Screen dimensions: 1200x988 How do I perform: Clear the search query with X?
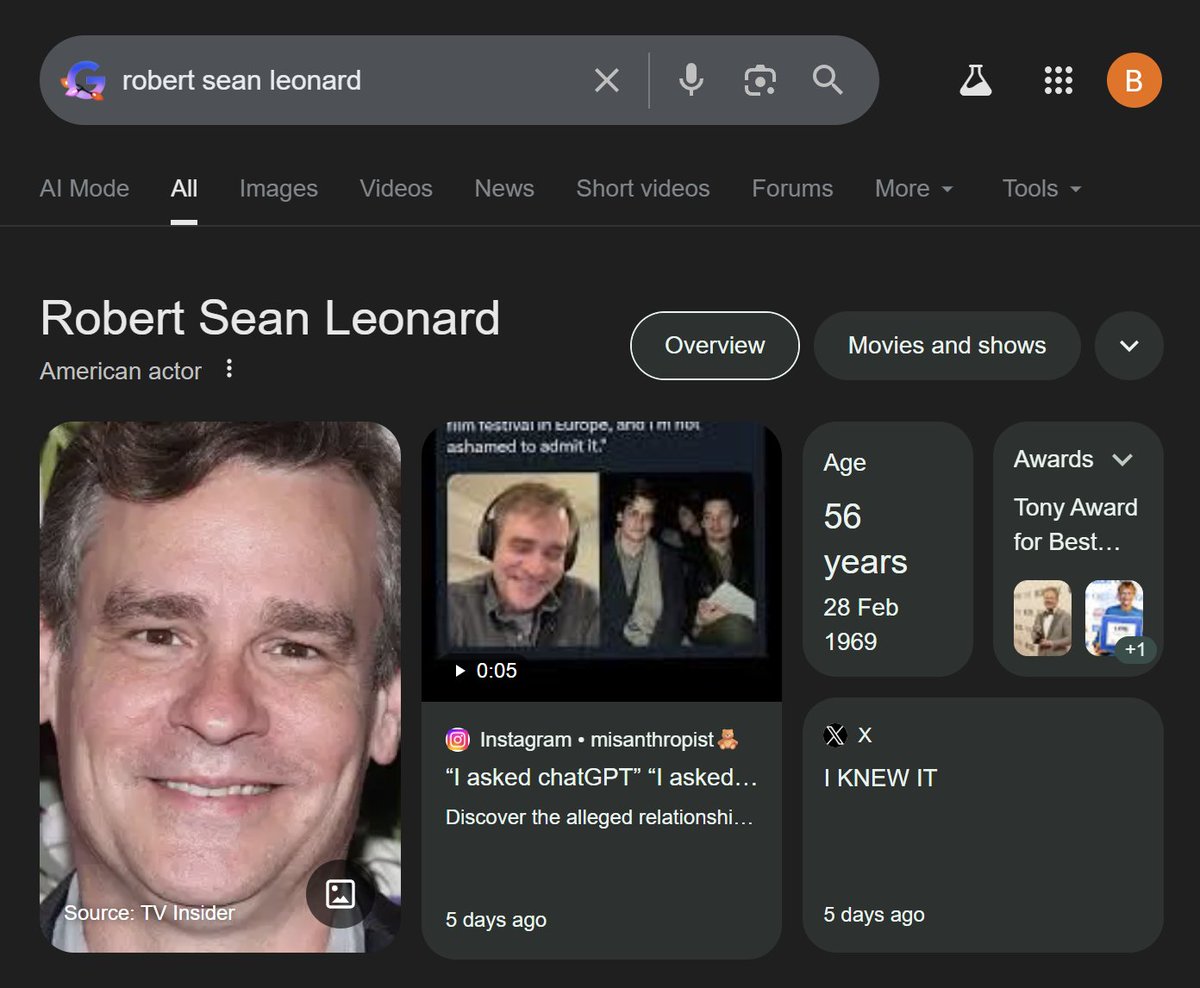coord(607,80)
